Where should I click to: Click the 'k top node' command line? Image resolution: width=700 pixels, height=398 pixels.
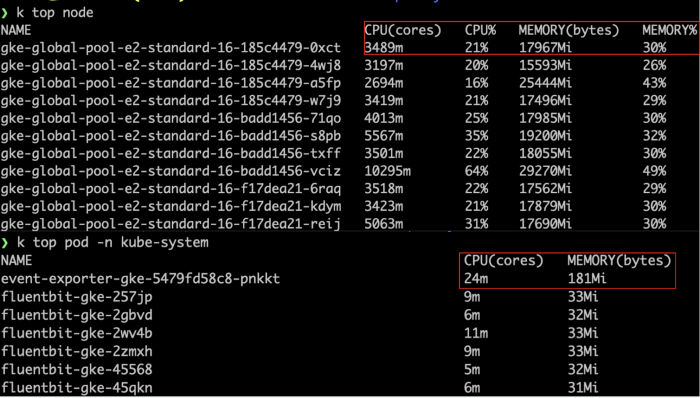(x=55, y=12)
